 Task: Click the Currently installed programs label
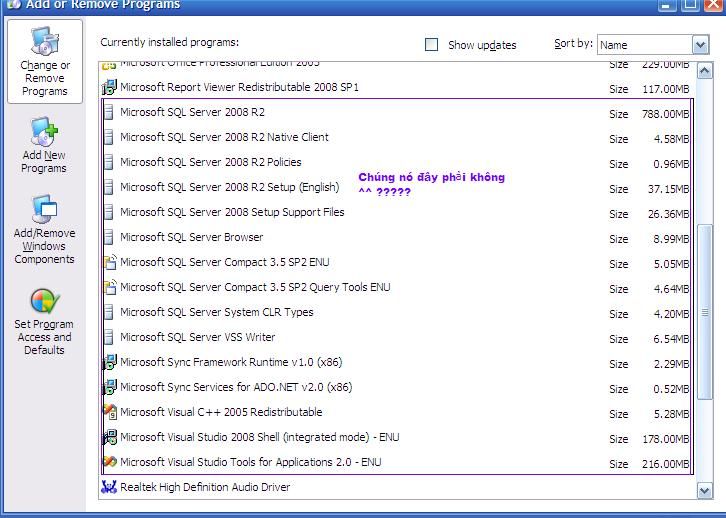coord(169,42)
